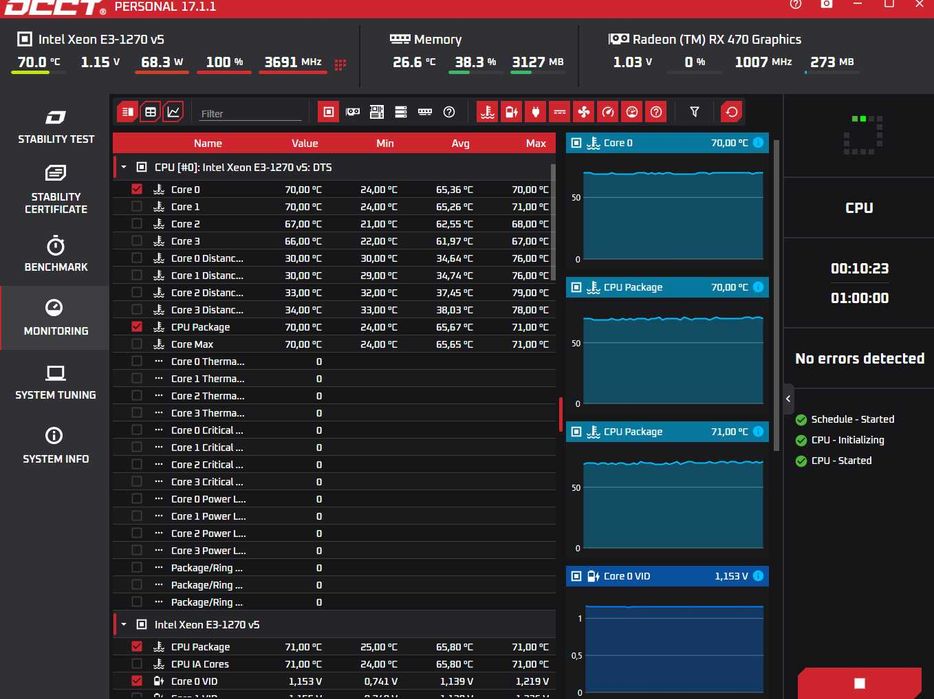The height and width of the screenshot is (699, 934).
Task: Check the CPU IA Cores checkbox
Action: [x=136, y=664]
